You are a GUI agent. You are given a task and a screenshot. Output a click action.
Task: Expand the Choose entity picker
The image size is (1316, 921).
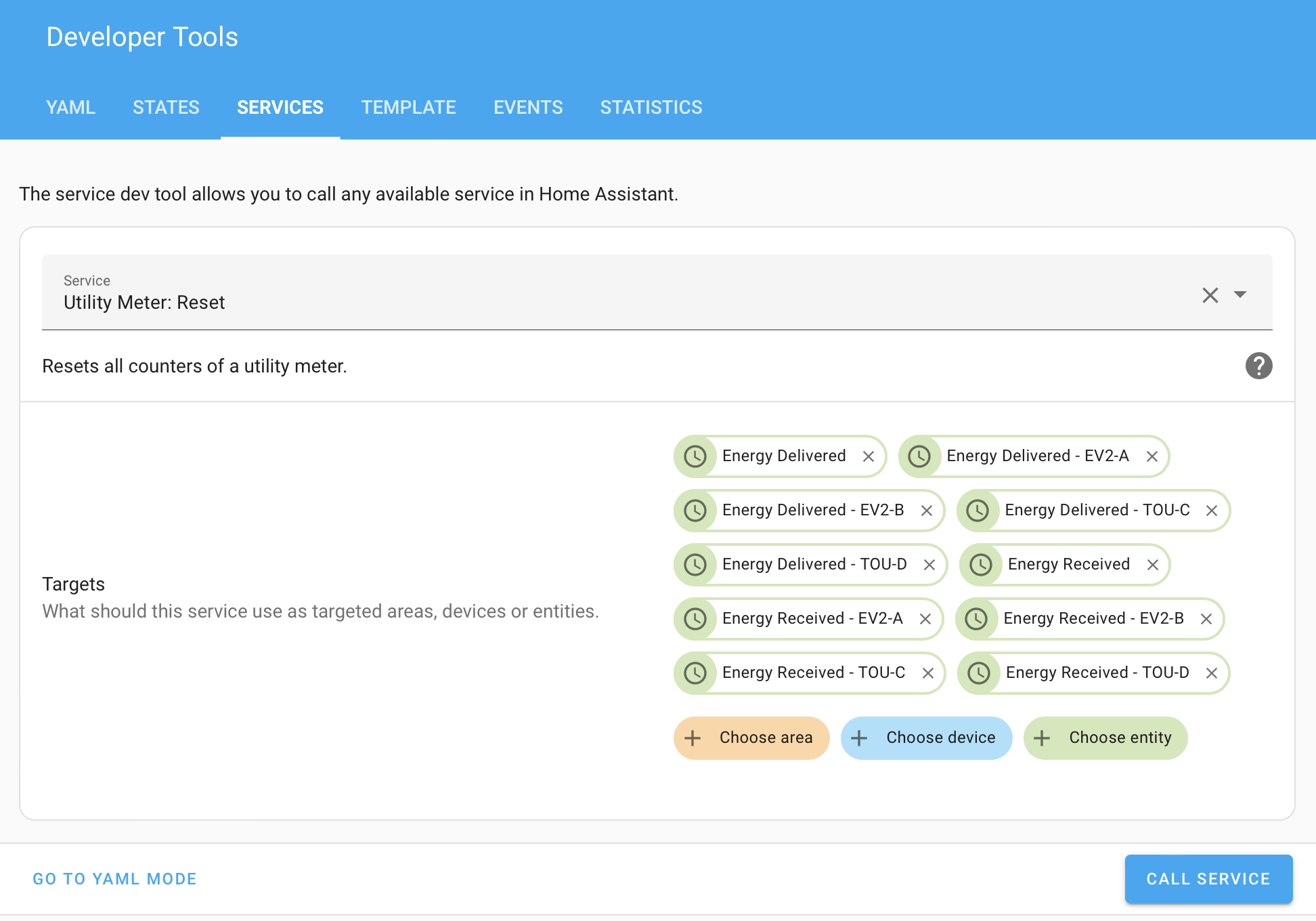click(1105, 737)
